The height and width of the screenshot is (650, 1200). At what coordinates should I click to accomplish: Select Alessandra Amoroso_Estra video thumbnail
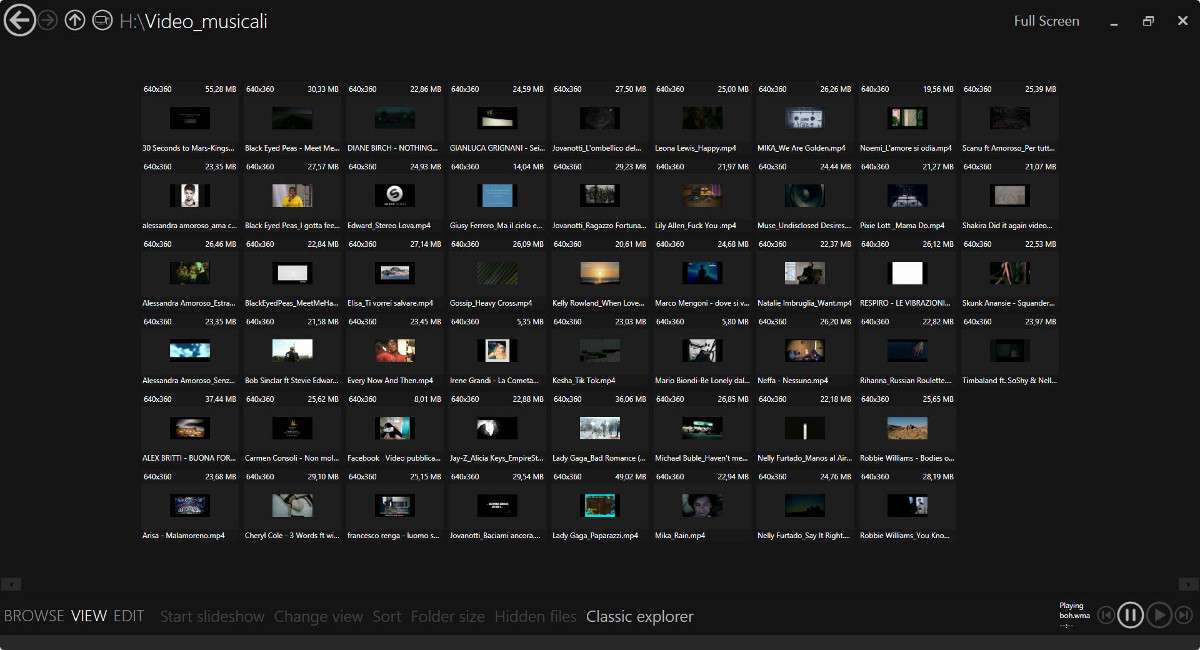190,274
